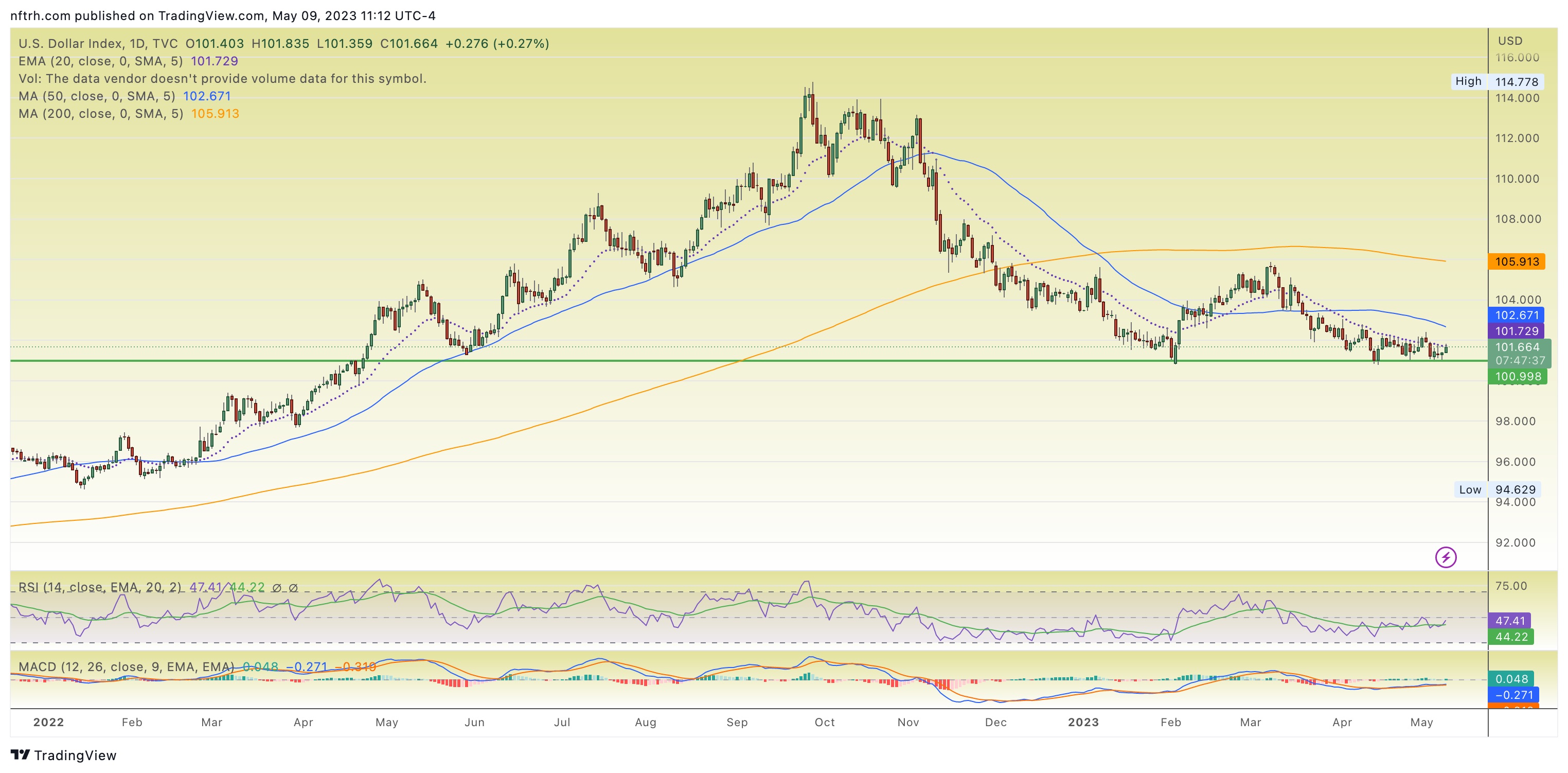Click the first ∅ symbol in the RSI legend
Screen dimensions: 1568x773
click(x=276, y=588)
